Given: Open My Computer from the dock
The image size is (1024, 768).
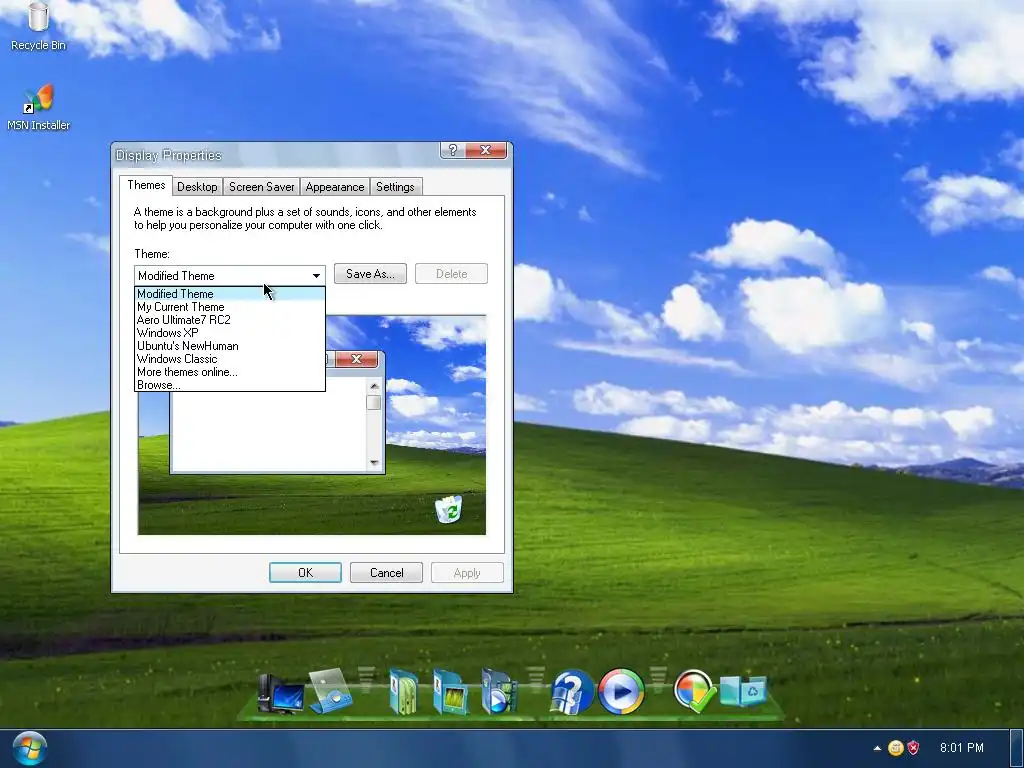Looking at the screenshot, I should pyautogui.click(x=280, y=694).
